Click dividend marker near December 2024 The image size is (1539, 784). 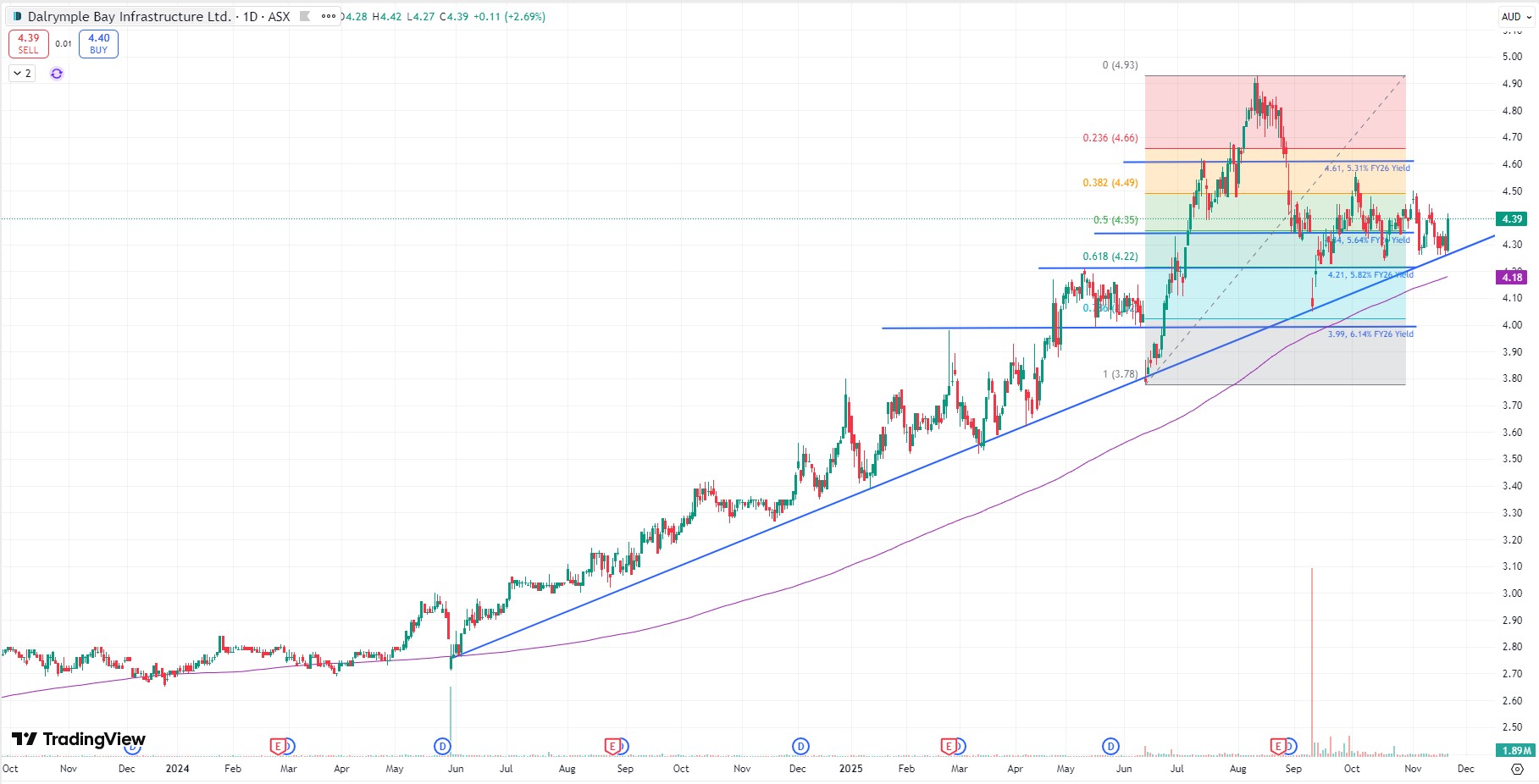(800, 746)
